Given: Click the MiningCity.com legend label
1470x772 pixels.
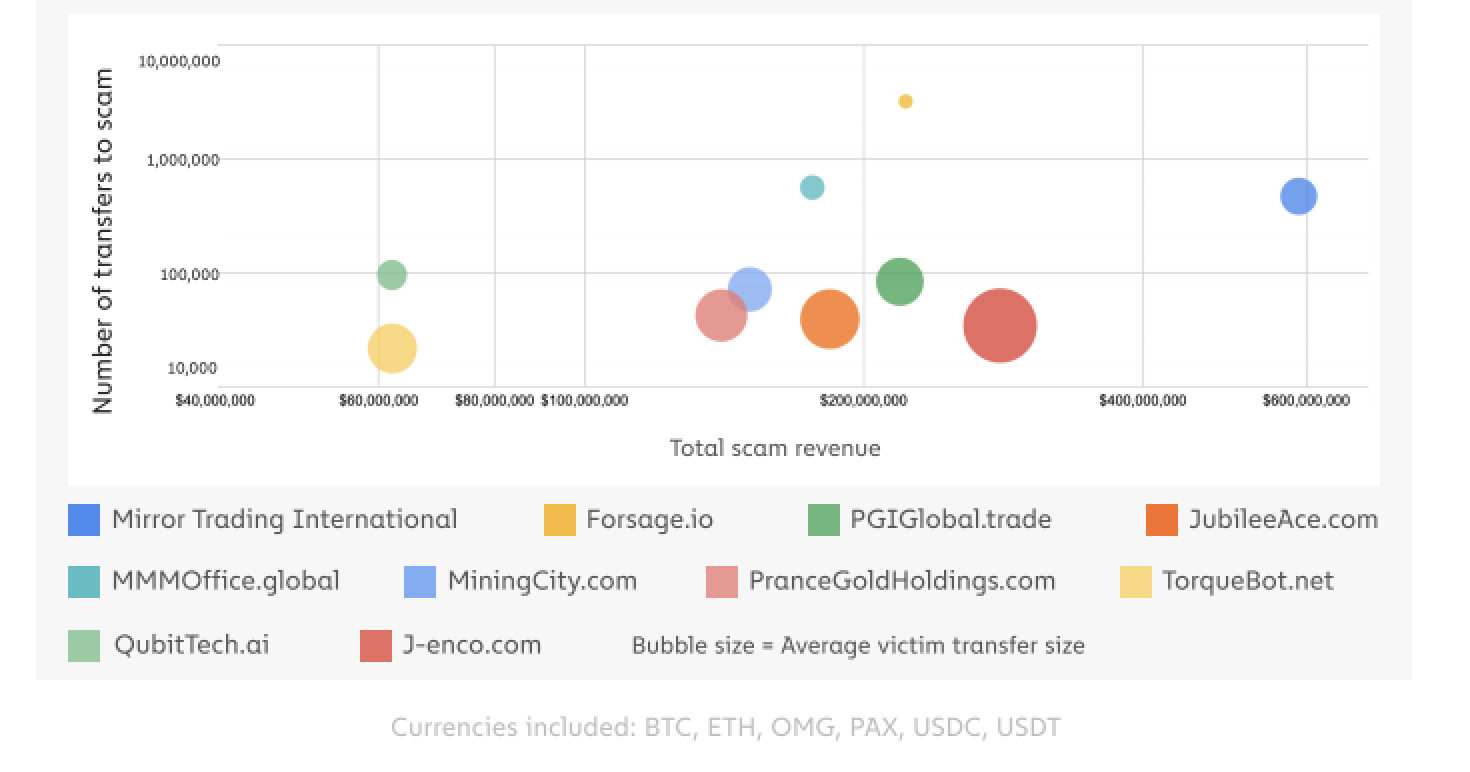Looking at the screenshot, I should (x=541, y=581).
